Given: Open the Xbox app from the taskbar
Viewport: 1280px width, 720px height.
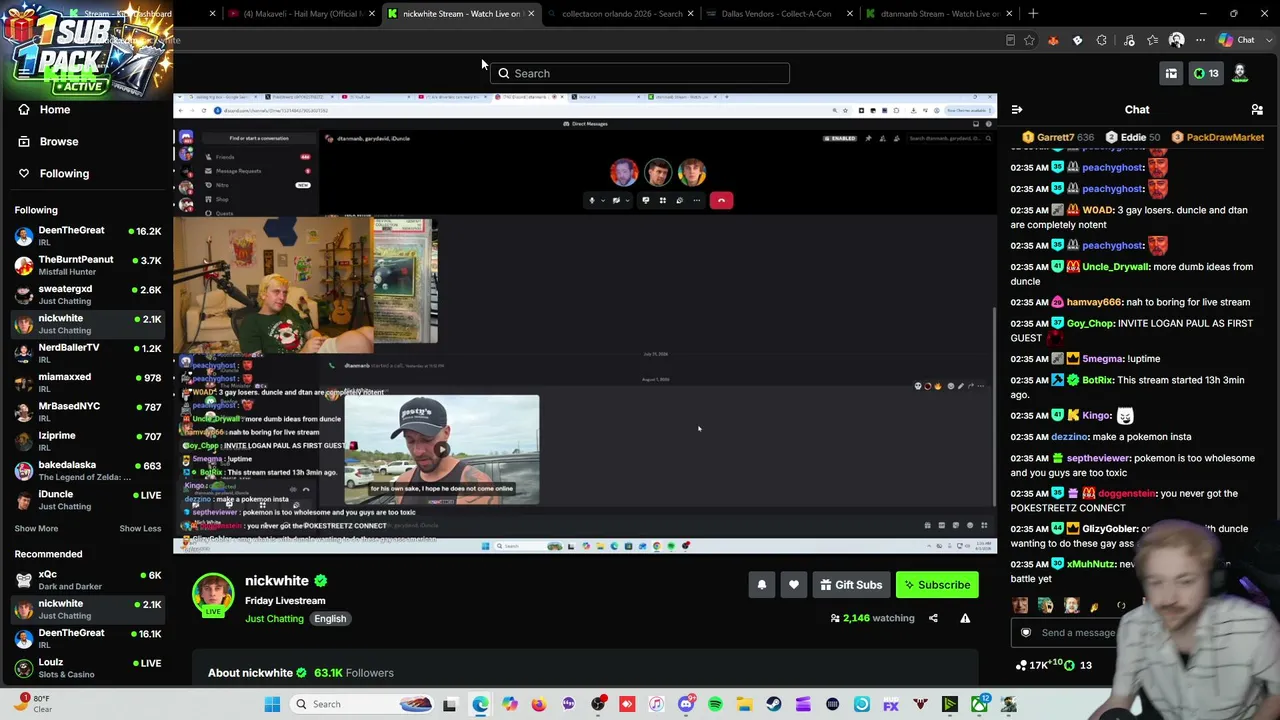Looking at the screenshot, I should point(979,704).
